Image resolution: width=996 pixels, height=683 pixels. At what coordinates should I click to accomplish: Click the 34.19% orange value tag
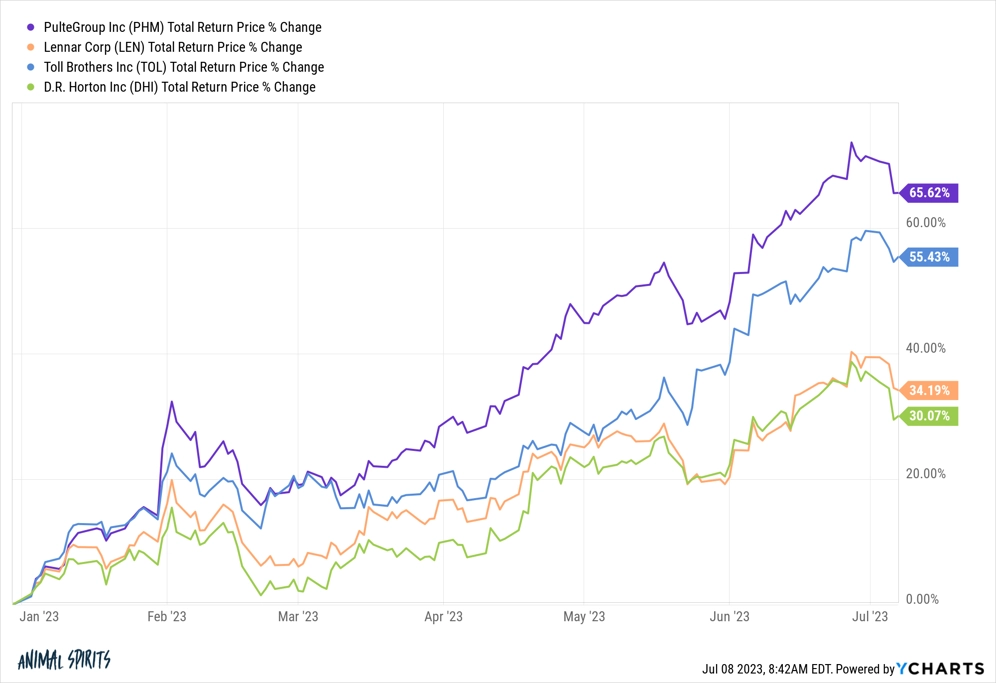click(x=929, y=390)
